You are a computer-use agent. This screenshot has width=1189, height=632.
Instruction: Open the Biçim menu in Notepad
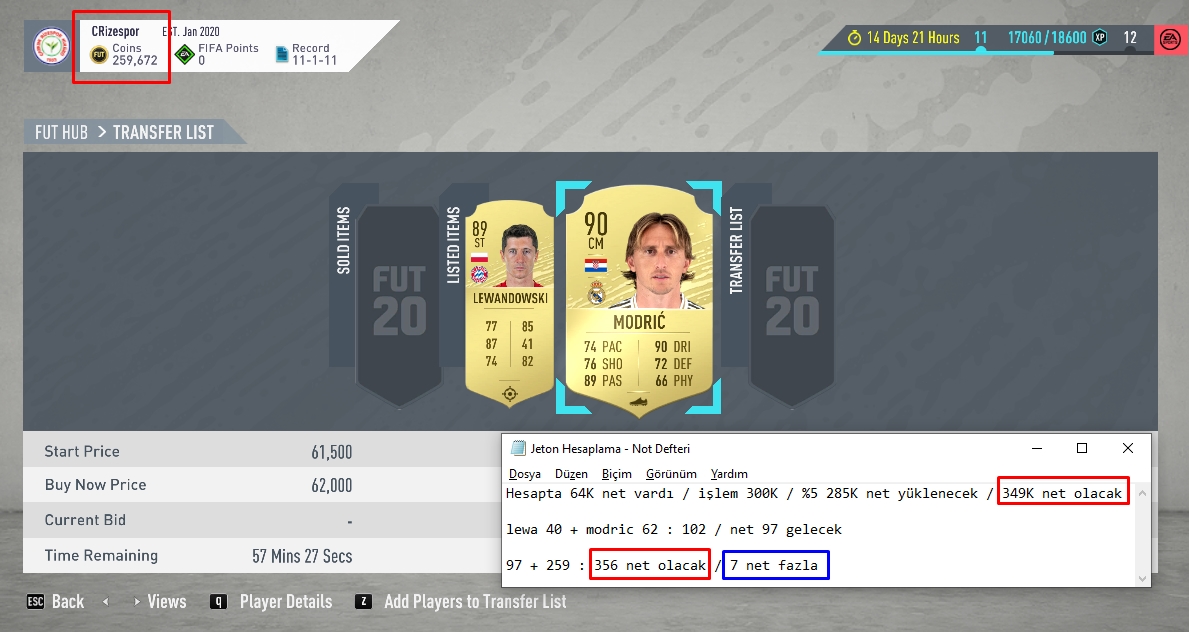click(x=616, y=473)
